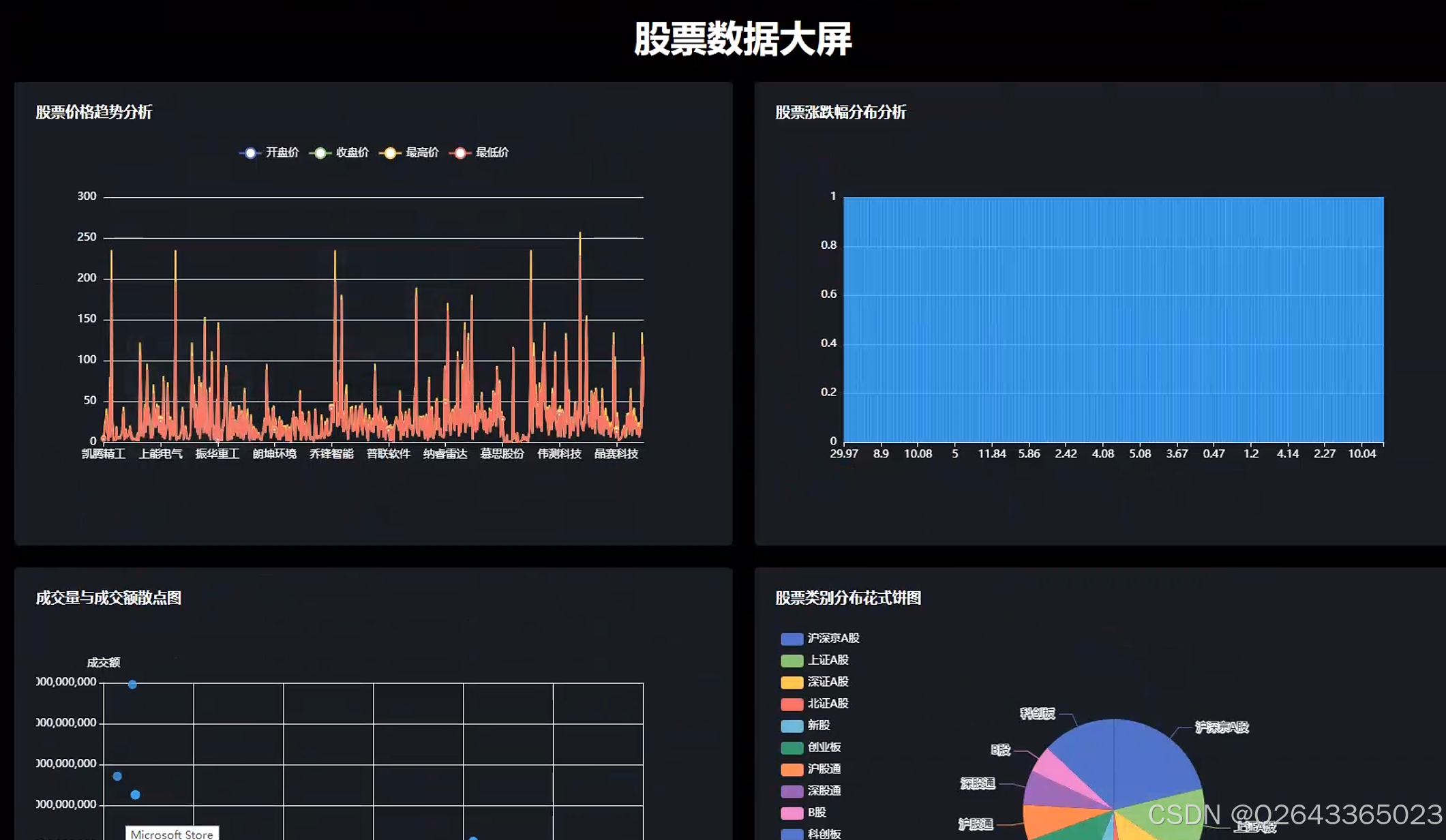Hide the 最低价 series via its legend entry
Image resolution: width=1446 pixels, height=840 pixels.
click(479, 153)
